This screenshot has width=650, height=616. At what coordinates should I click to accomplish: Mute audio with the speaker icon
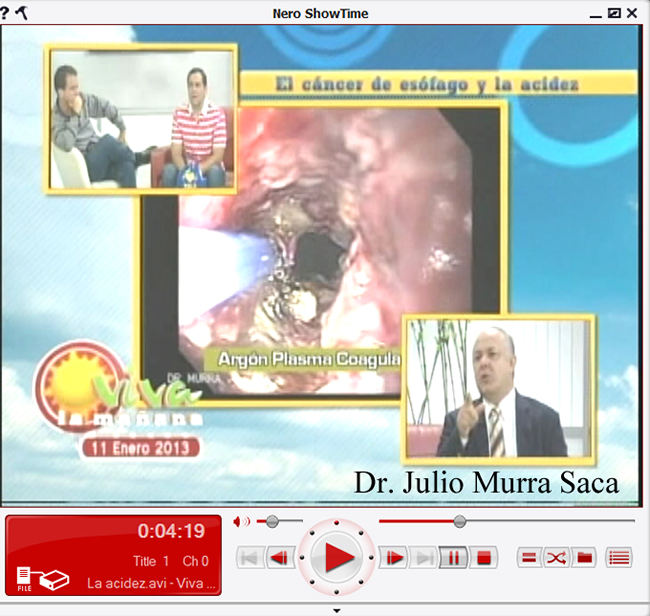click(241, 521)
